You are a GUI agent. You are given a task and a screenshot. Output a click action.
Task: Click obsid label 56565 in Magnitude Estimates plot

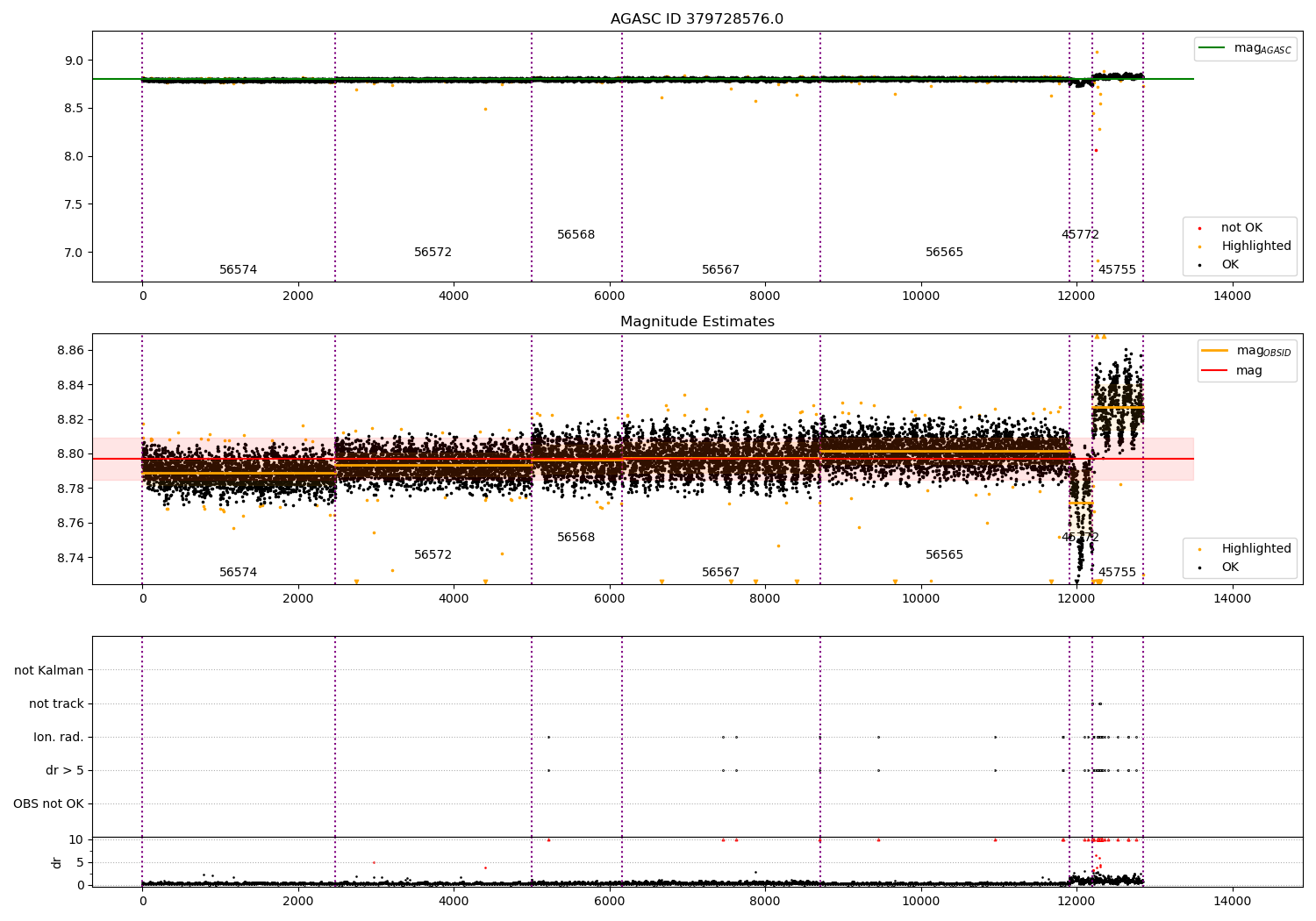point(944,554)
